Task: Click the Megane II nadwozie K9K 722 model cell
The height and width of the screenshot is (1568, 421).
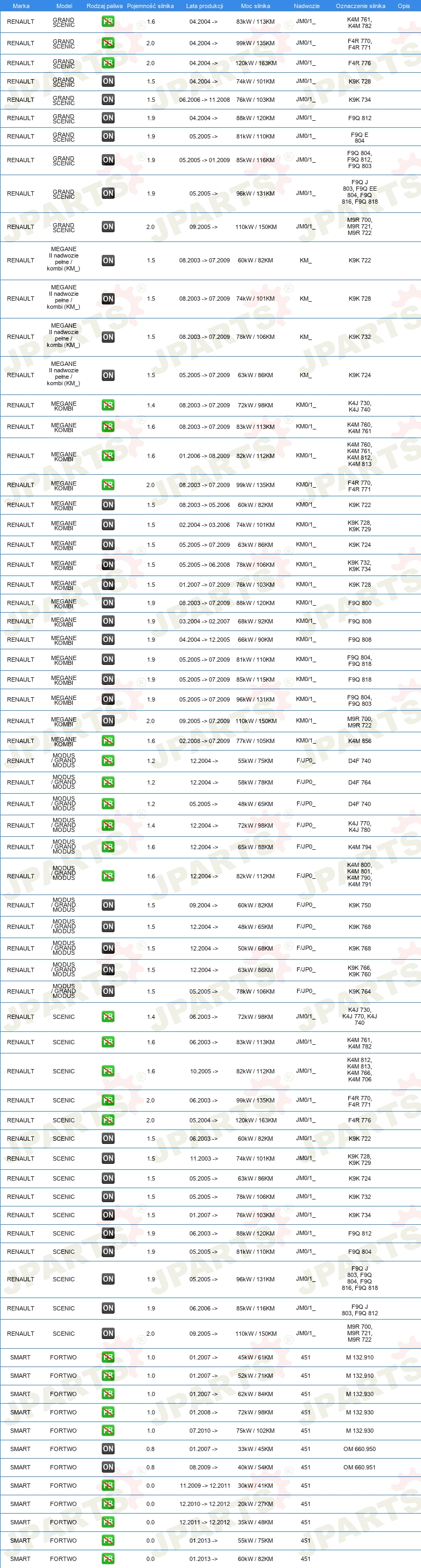Action: point(64,259)
